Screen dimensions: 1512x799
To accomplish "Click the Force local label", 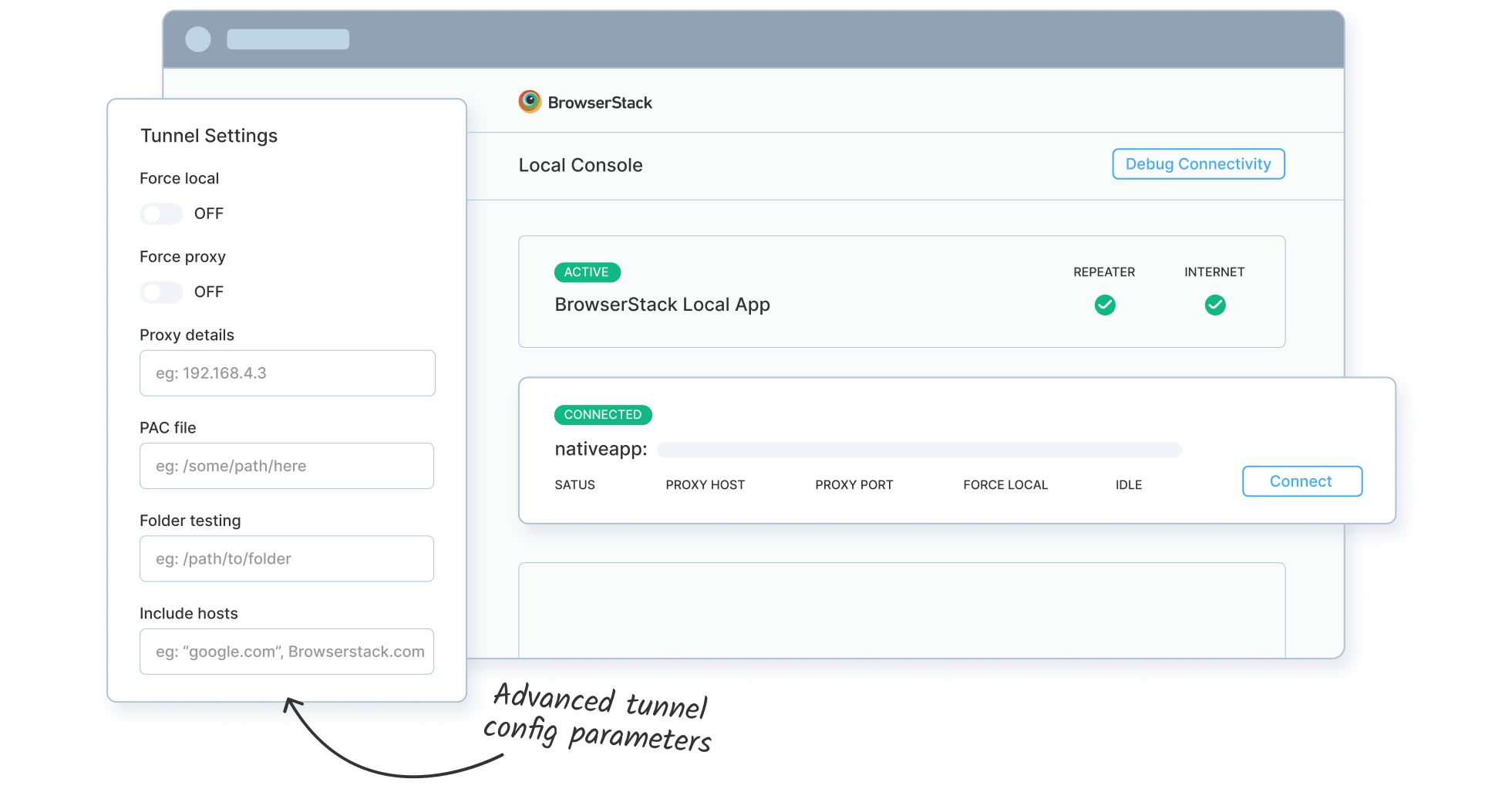I will click(x=180, y=179).
